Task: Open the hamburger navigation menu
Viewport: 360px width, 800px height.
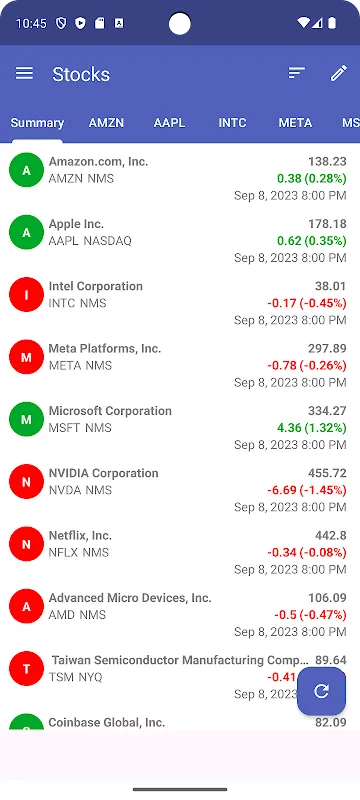Action: [x=24, y=73]
